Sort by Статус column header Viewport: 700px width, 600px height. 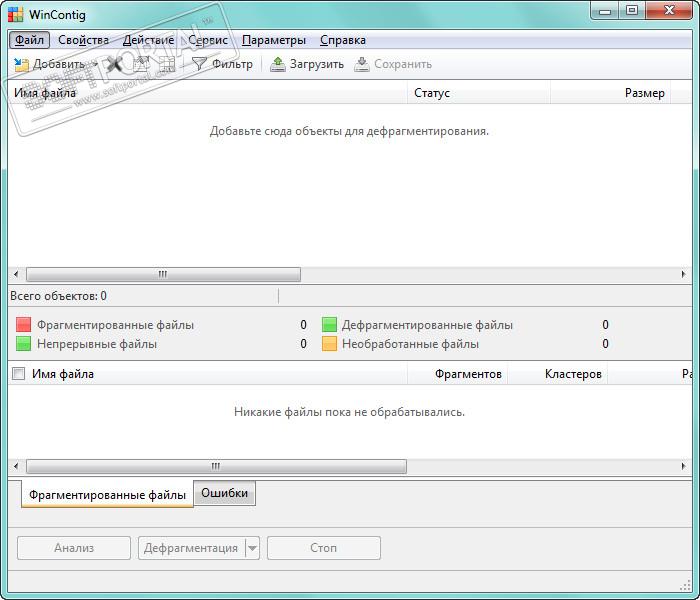click(479, 93)
